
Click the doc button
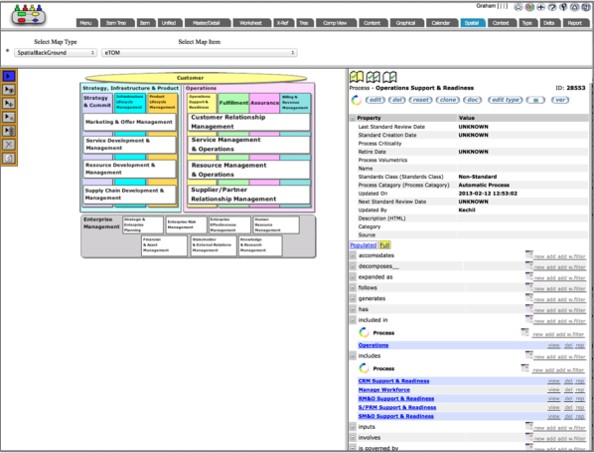(472, 100)
